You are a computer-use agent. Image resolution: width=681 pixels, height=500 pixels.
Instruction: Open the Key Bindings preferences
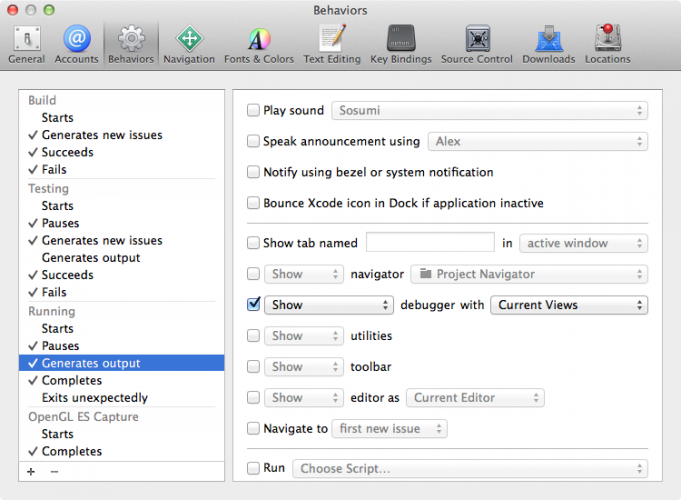[401, 44]
